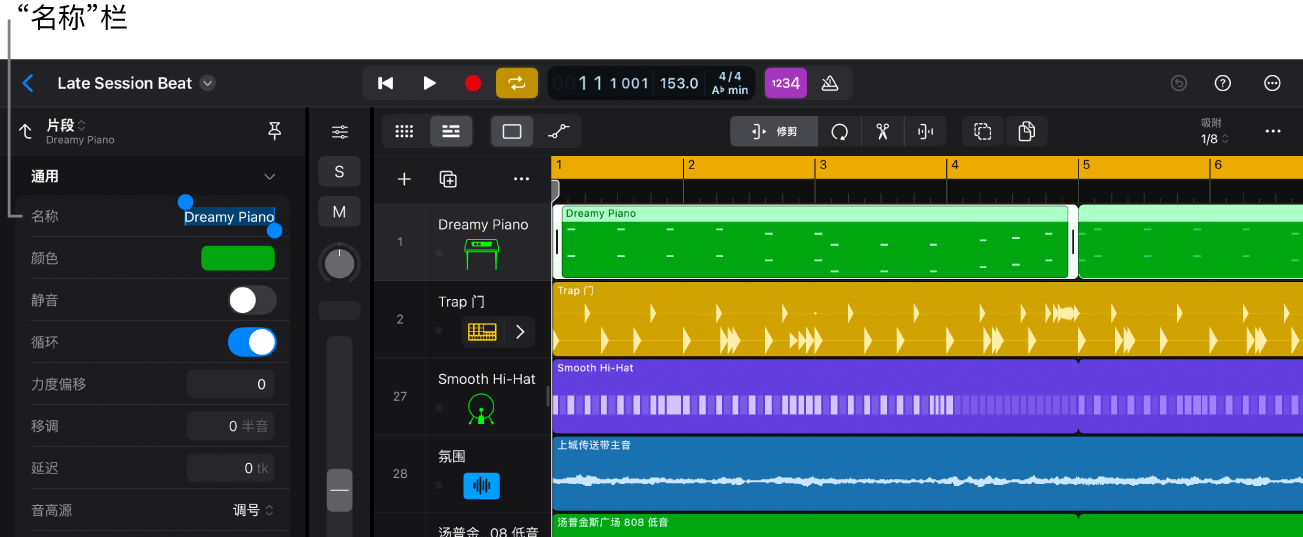Click the Smooth Hi-Hat drum icon
Viewport: 1303px width, 537px height.
(x=481, y=409)
